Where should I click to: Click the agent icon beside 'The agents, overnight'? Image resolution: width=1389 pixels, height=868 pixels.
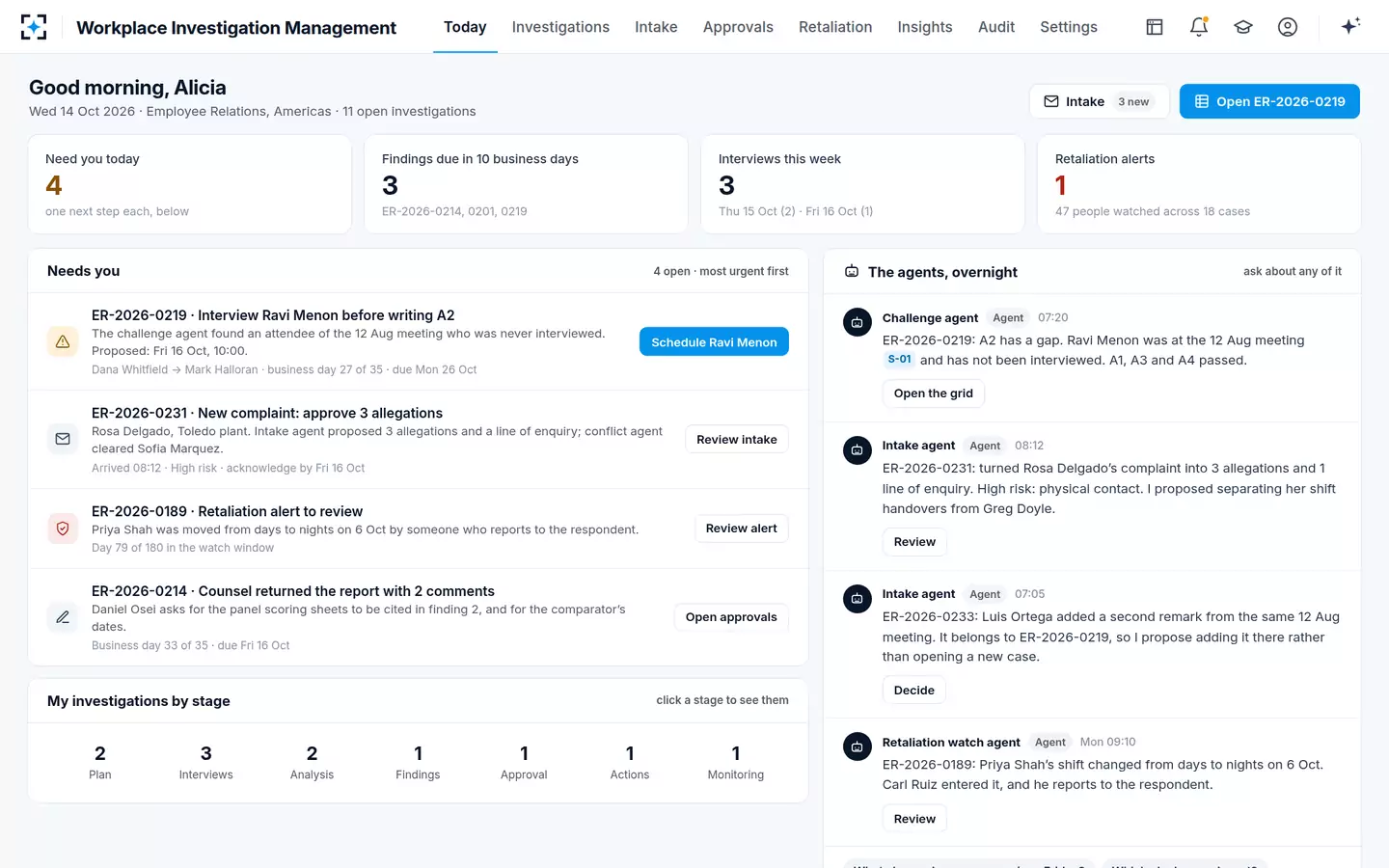pyautogui.click(x=852, y=272)
